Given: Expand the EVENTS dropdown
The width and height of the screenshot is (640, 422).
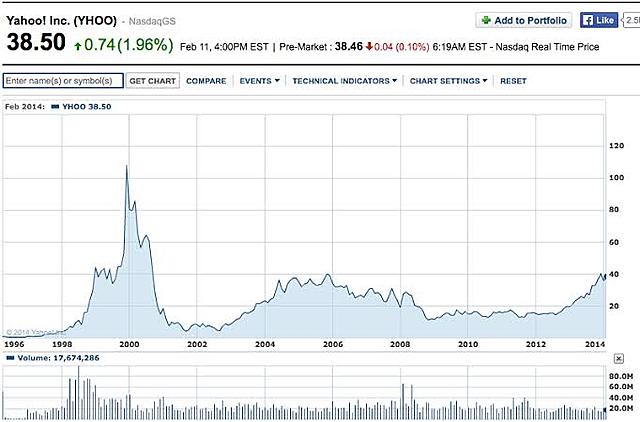Looking at the screenshot, I should (x=259, y=81).
